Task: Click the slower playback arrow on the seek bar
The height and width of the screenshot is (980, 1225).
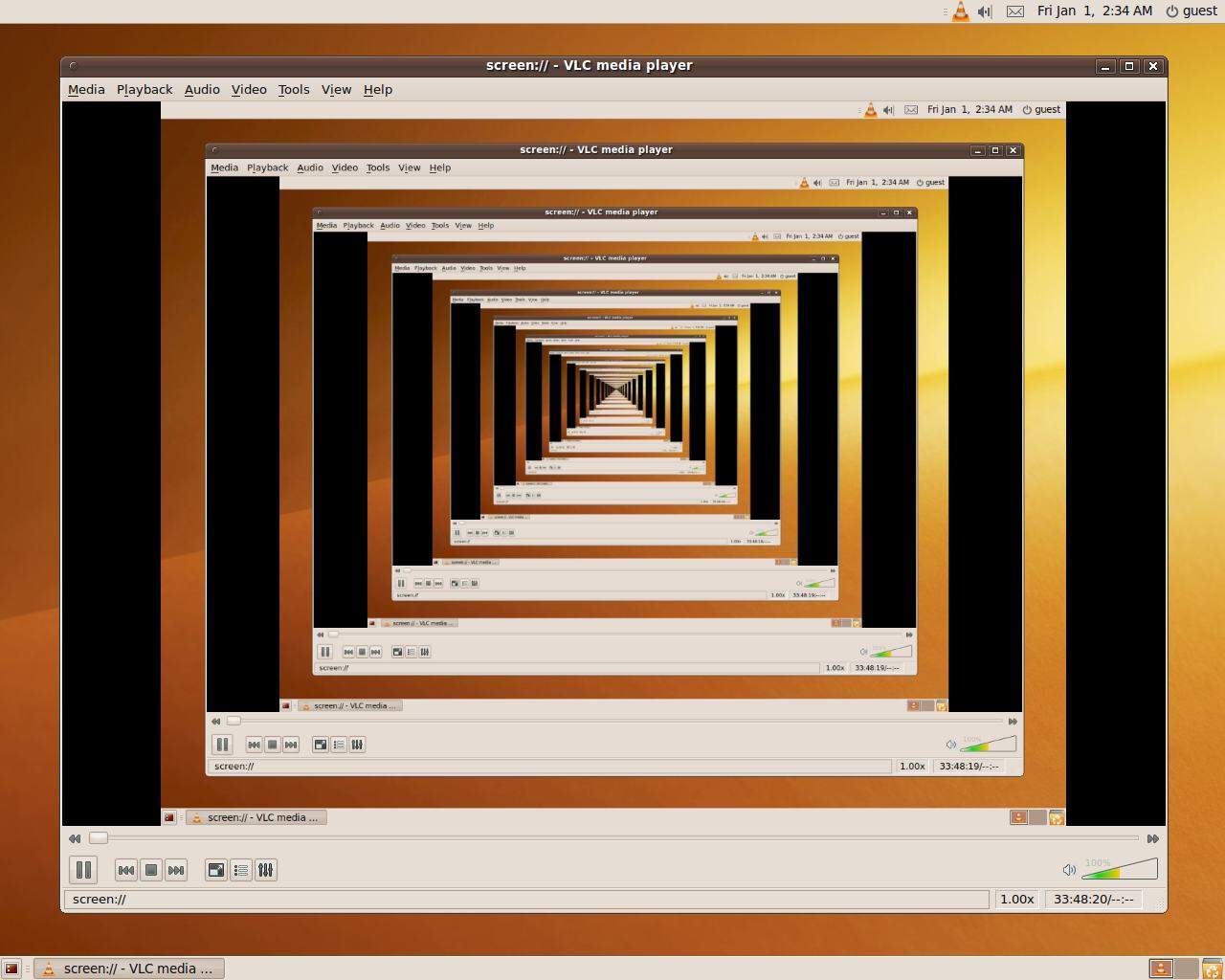Action: coord(75,838)
